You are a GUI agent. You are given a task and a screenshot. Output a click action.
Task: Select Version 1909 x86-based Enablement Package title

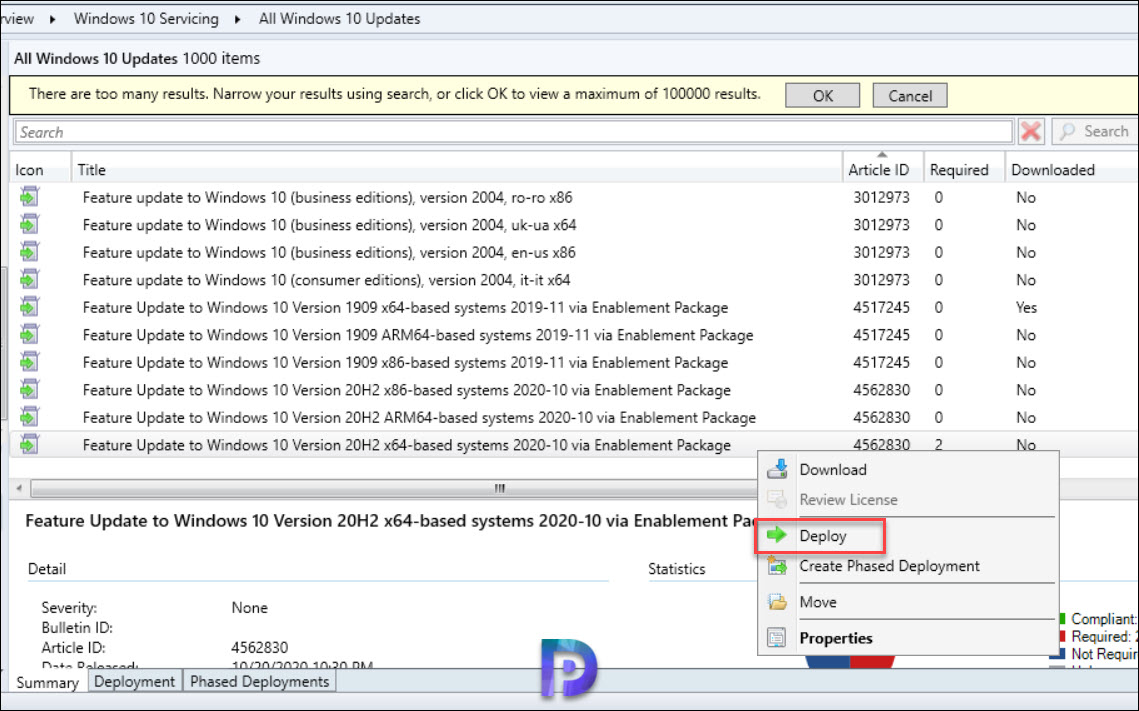[x=405, y=363]
